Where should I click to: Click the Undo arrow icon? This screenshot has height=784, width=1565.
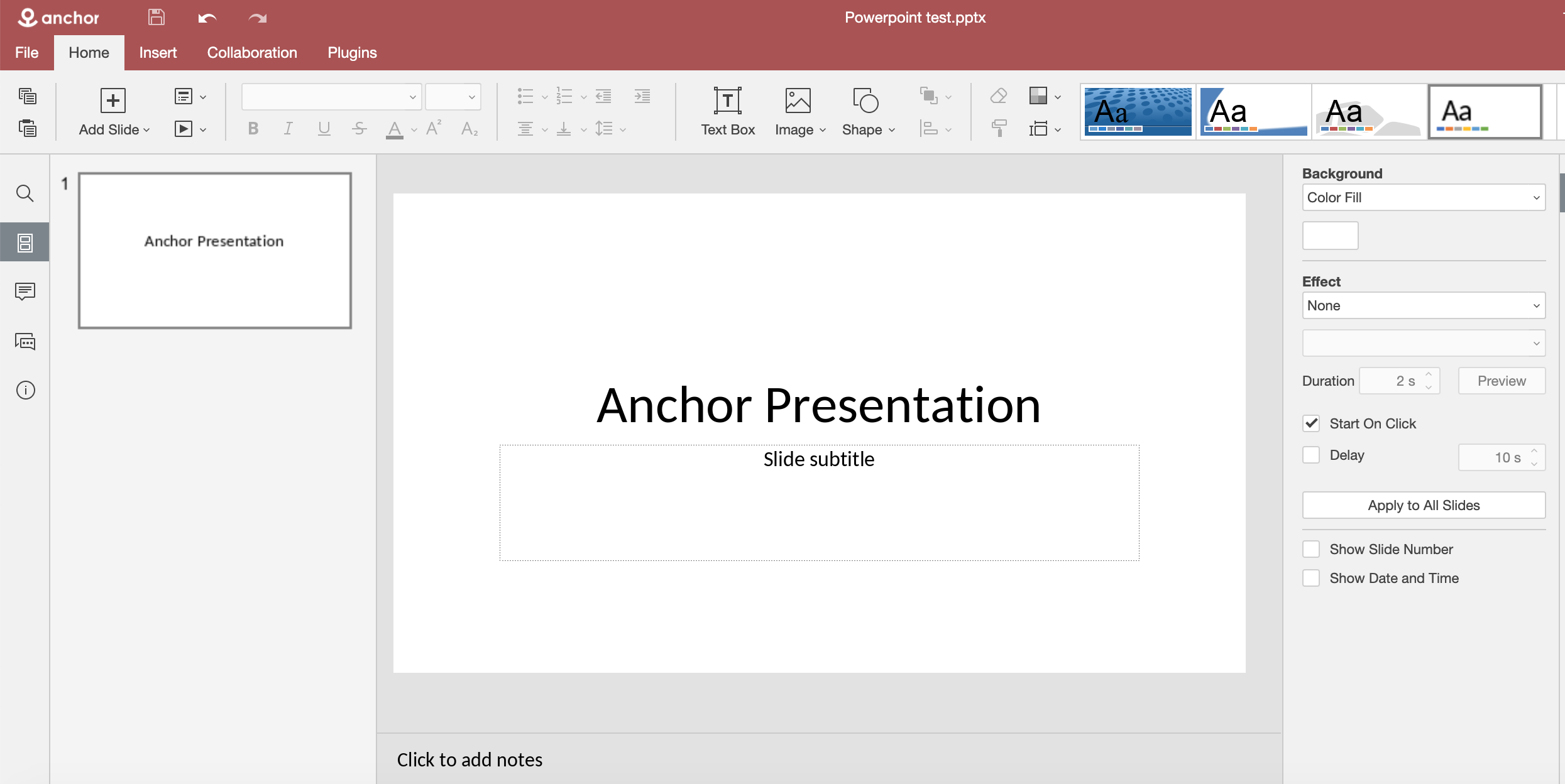(x=207, y=18)
